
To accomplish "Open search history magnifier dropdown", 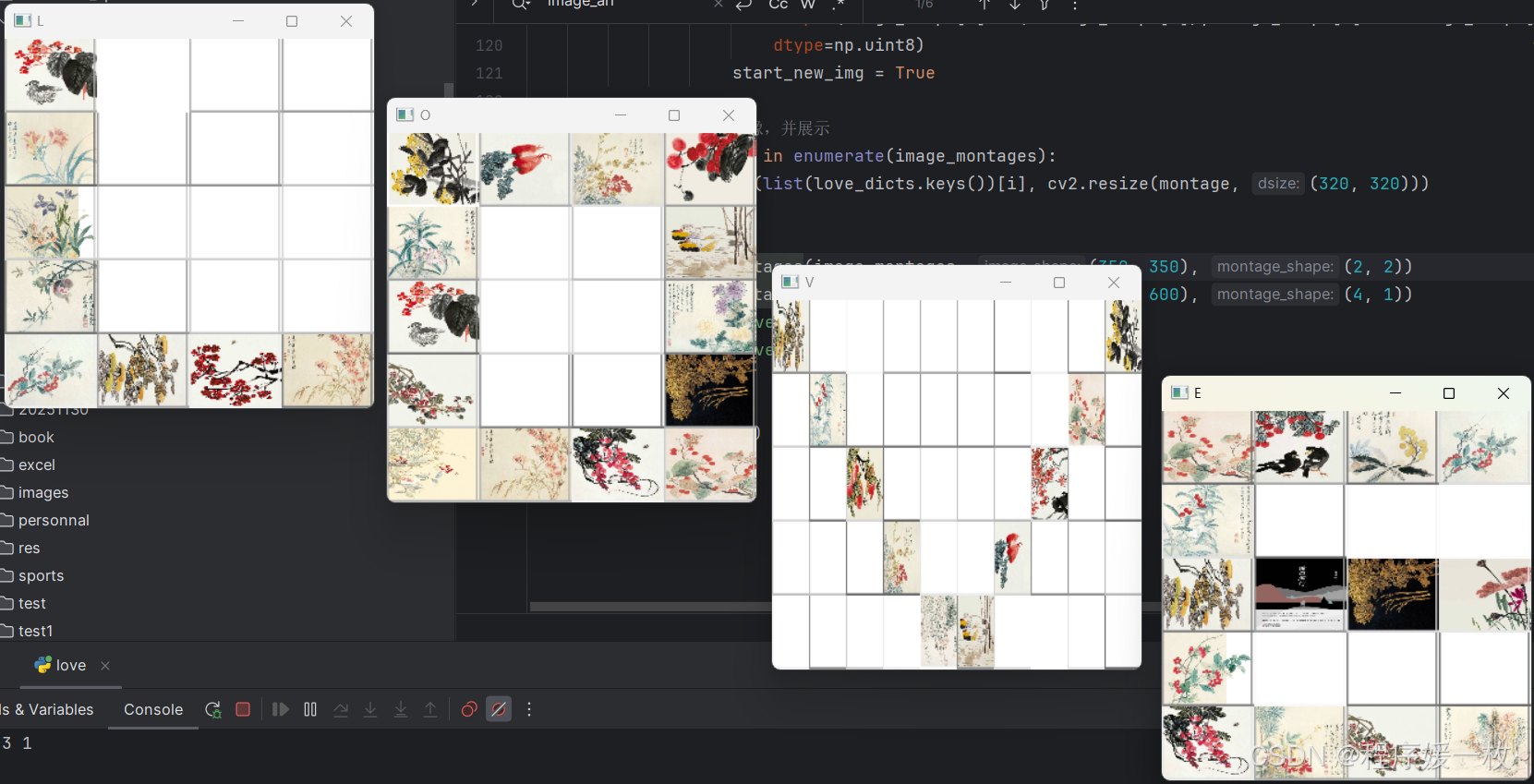I will pyautogui.click(x=522, y=5).
